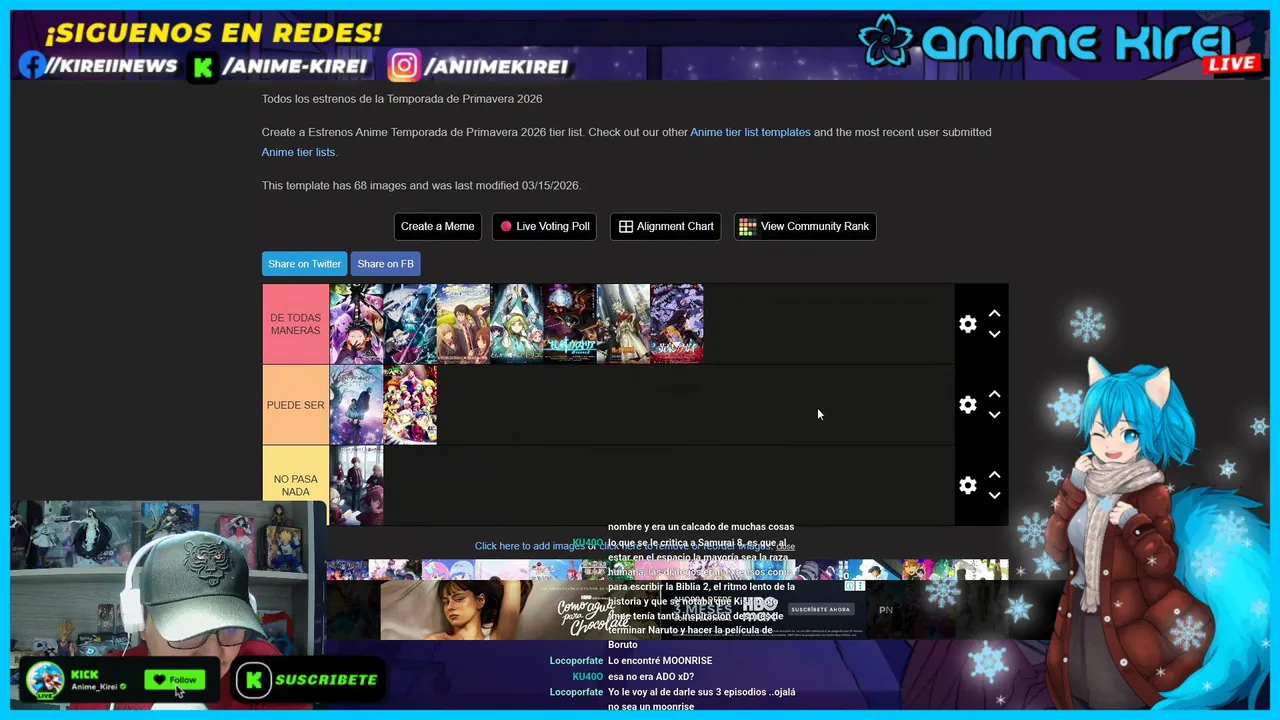The height and width of the screenshot is (720, 1280).
Task: Click the Create a Meme button
Action: (438, 226)
